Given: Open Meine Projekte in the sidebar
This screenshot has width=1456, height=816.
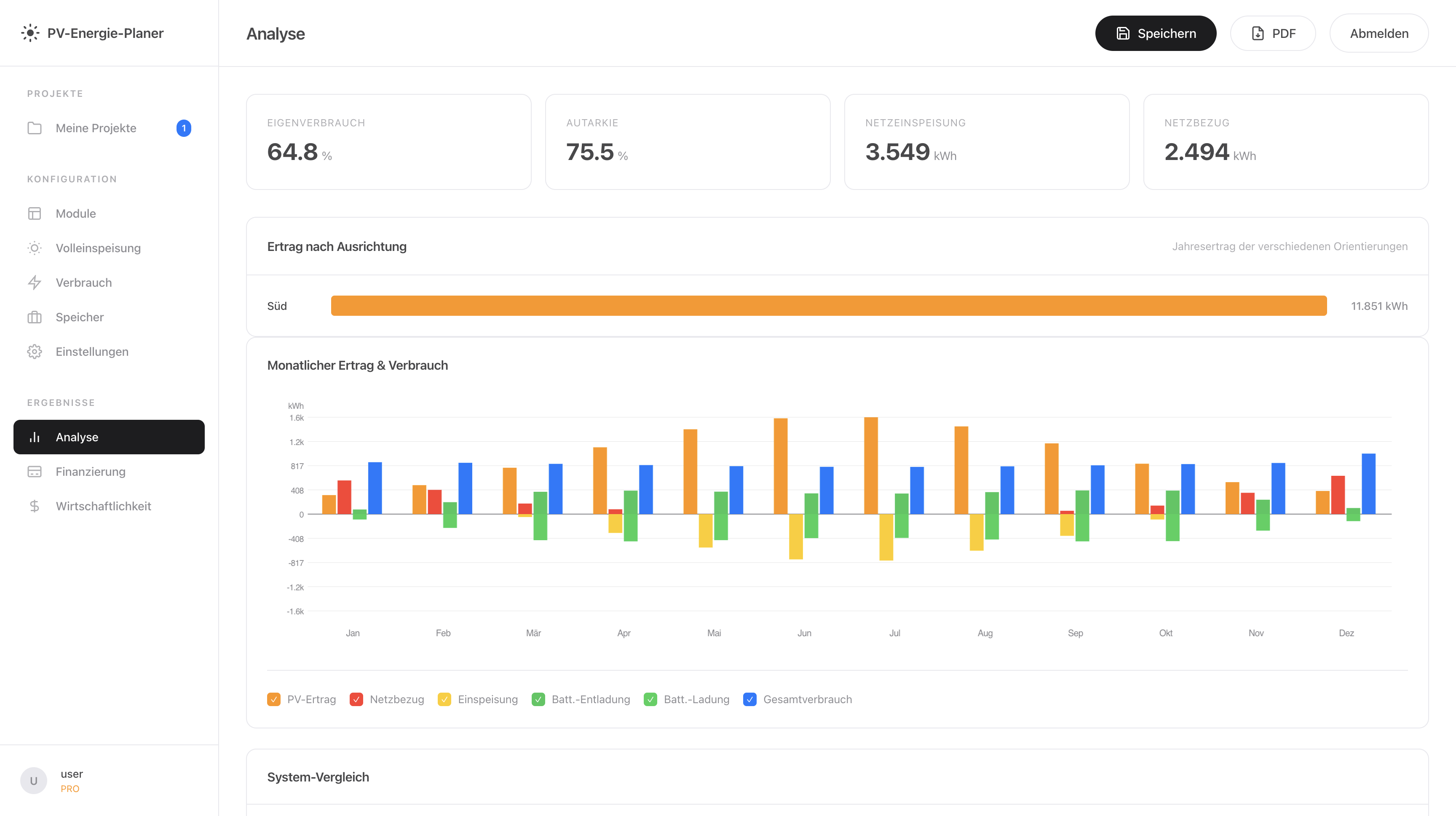Looking at the screenshot, I should (x=96, y=128).
